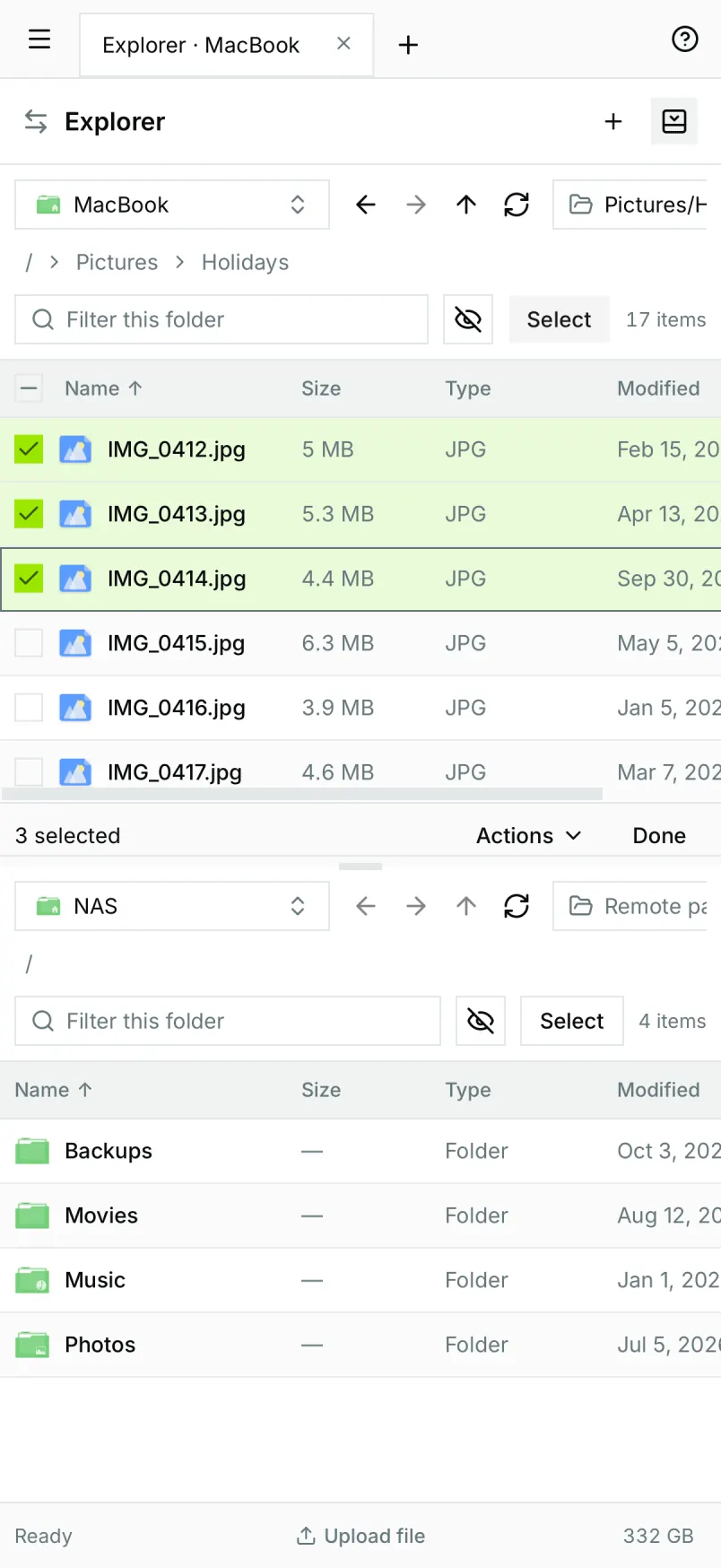This screenshot has height=1568, width=721.
Task: Sort MacBook pane by Type
Action: coord(468,388)
